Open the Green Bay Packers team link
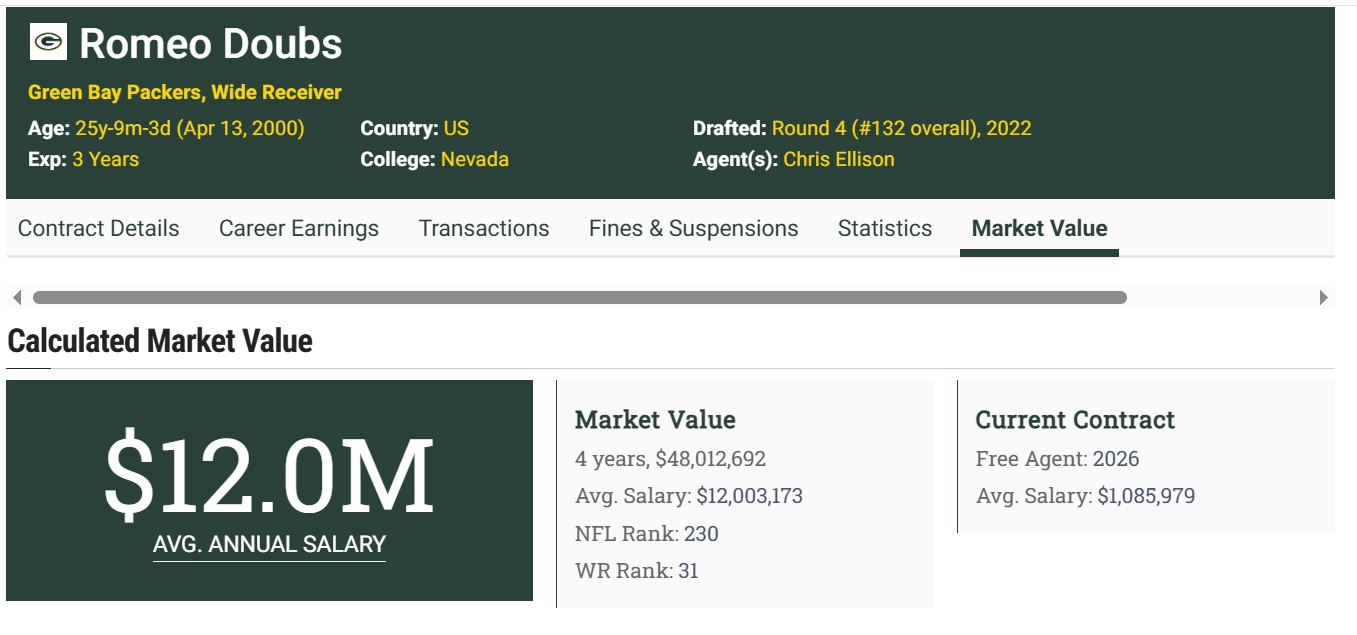Image resolution: width=1357 pixels, height=635 pixels. click(113, 92)
